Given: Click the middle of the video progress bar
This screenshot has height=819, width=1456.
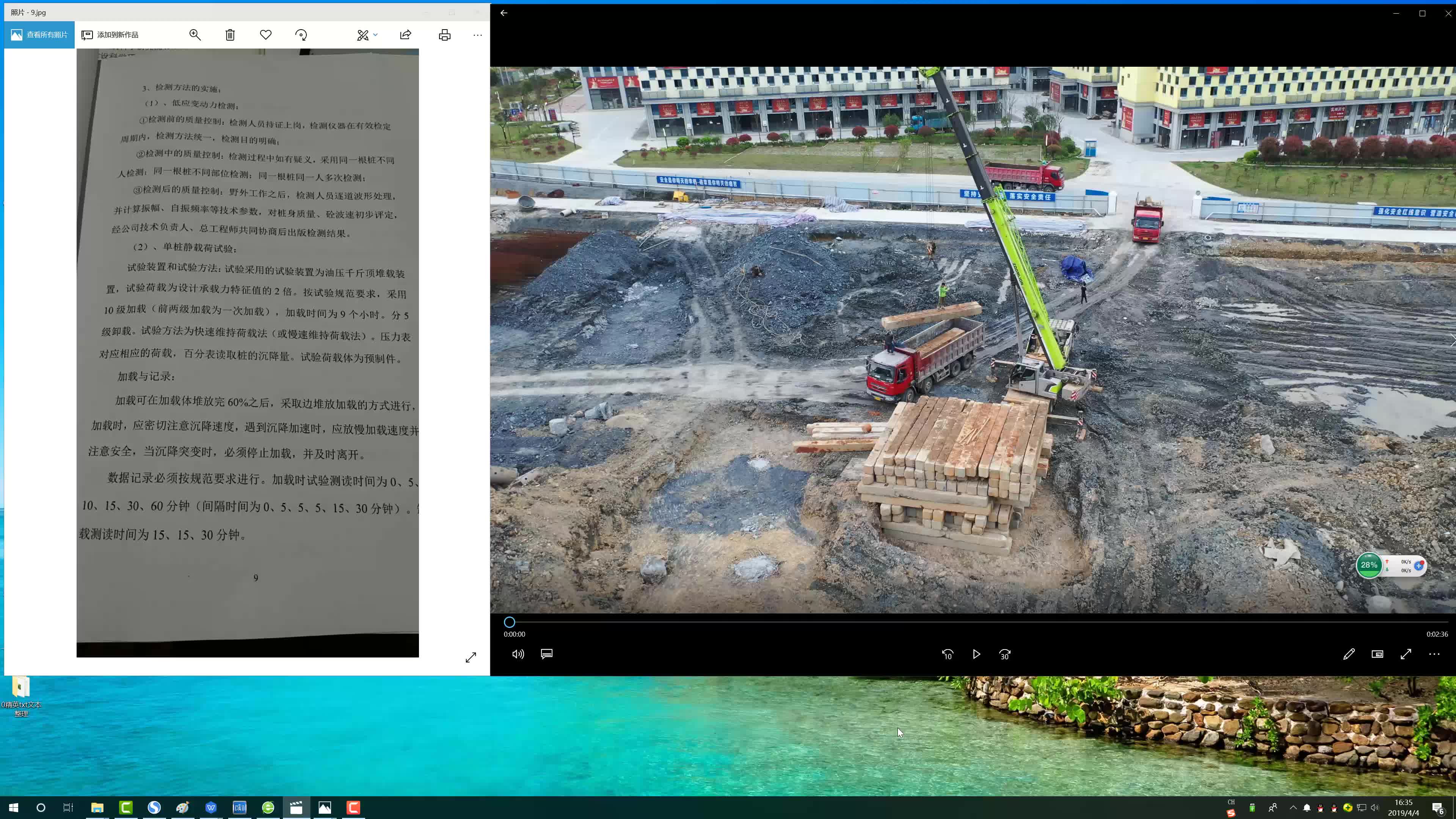Looking at the screenshot, I should 976,622.
